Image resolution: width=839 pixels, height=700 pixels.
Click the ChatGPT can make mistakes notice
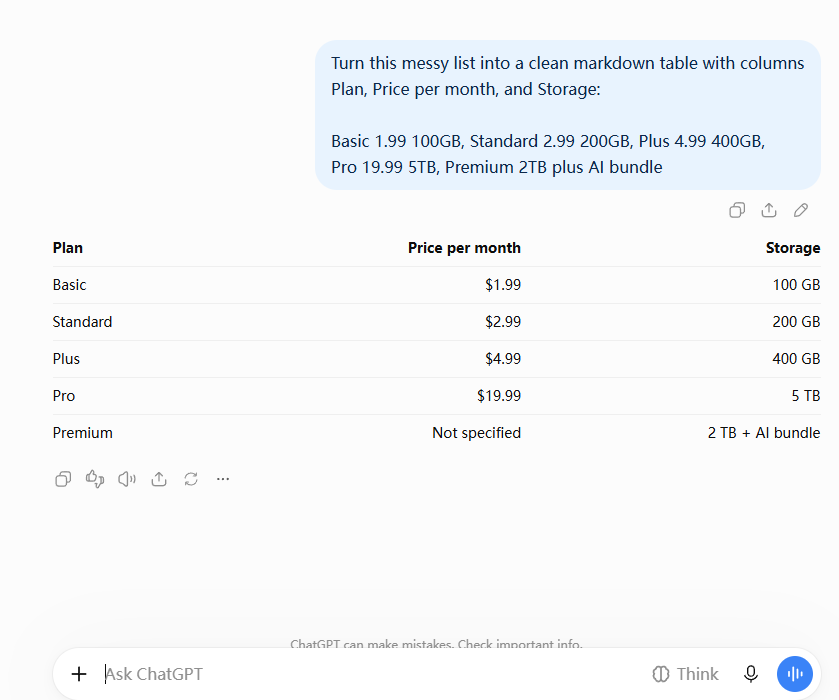point(436,644)
